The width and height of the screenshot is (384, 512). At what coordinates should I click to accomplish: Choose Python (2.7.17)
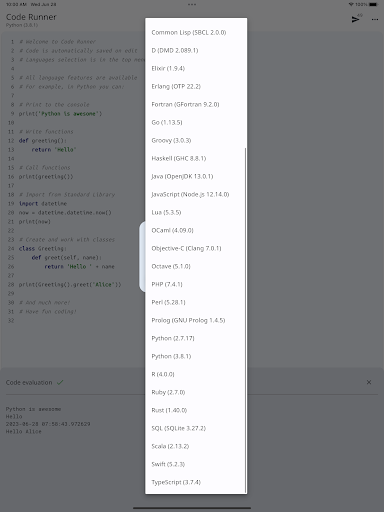tap(196, 338)
